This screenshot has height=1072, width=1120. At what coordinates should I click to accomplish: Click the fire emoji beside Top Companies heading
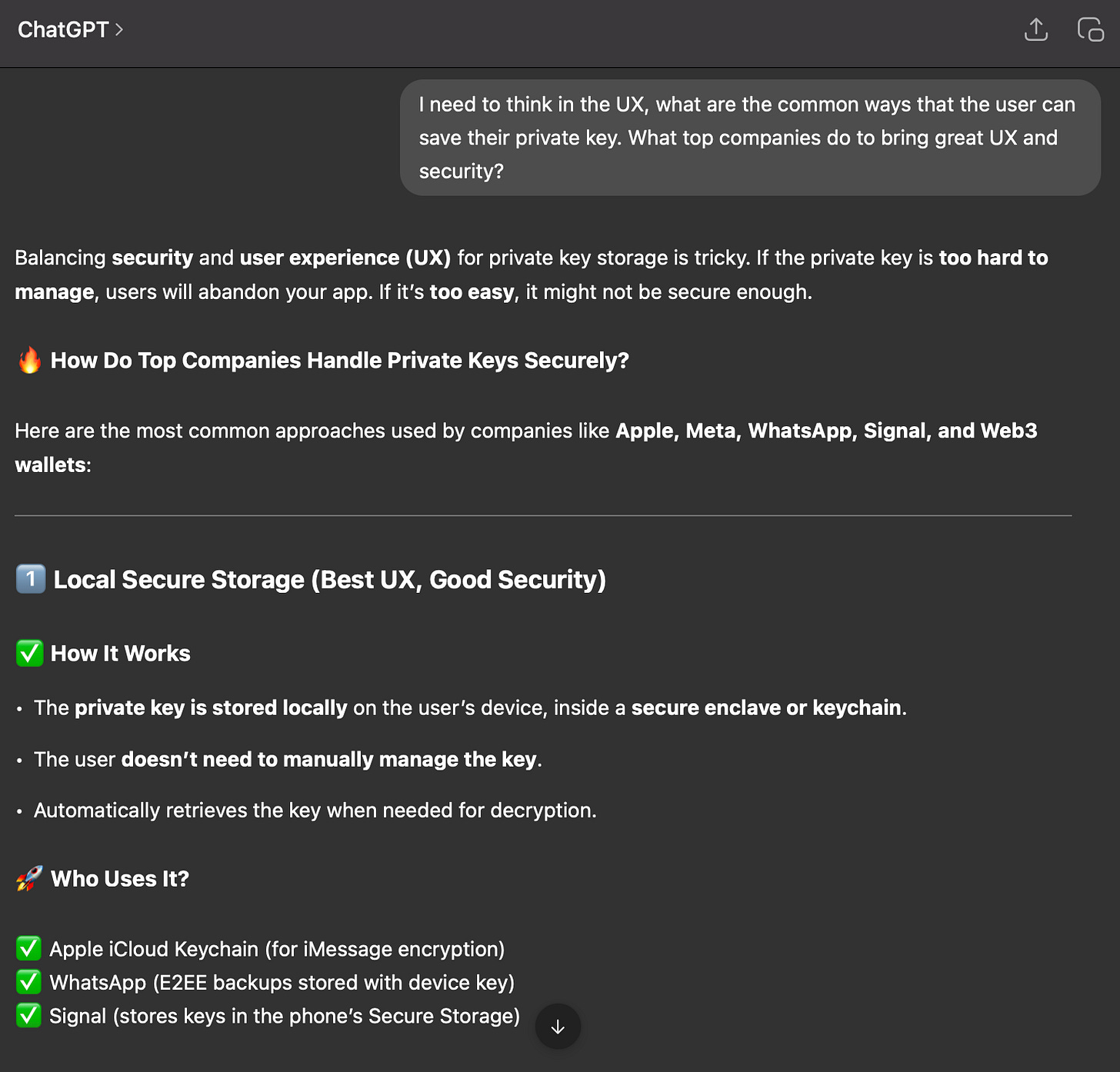click(x=29, y=360)
